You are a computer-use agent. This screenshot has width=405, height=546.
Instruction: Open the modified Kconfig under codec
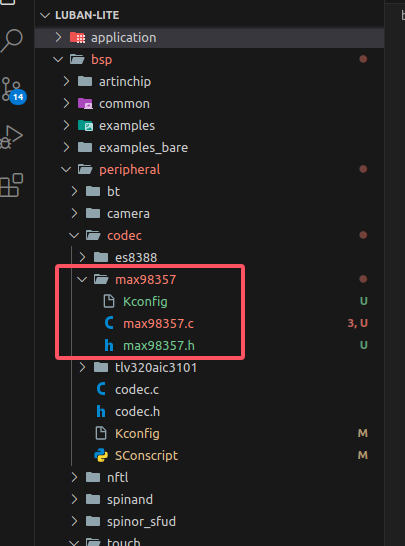(x=137, y=434)
